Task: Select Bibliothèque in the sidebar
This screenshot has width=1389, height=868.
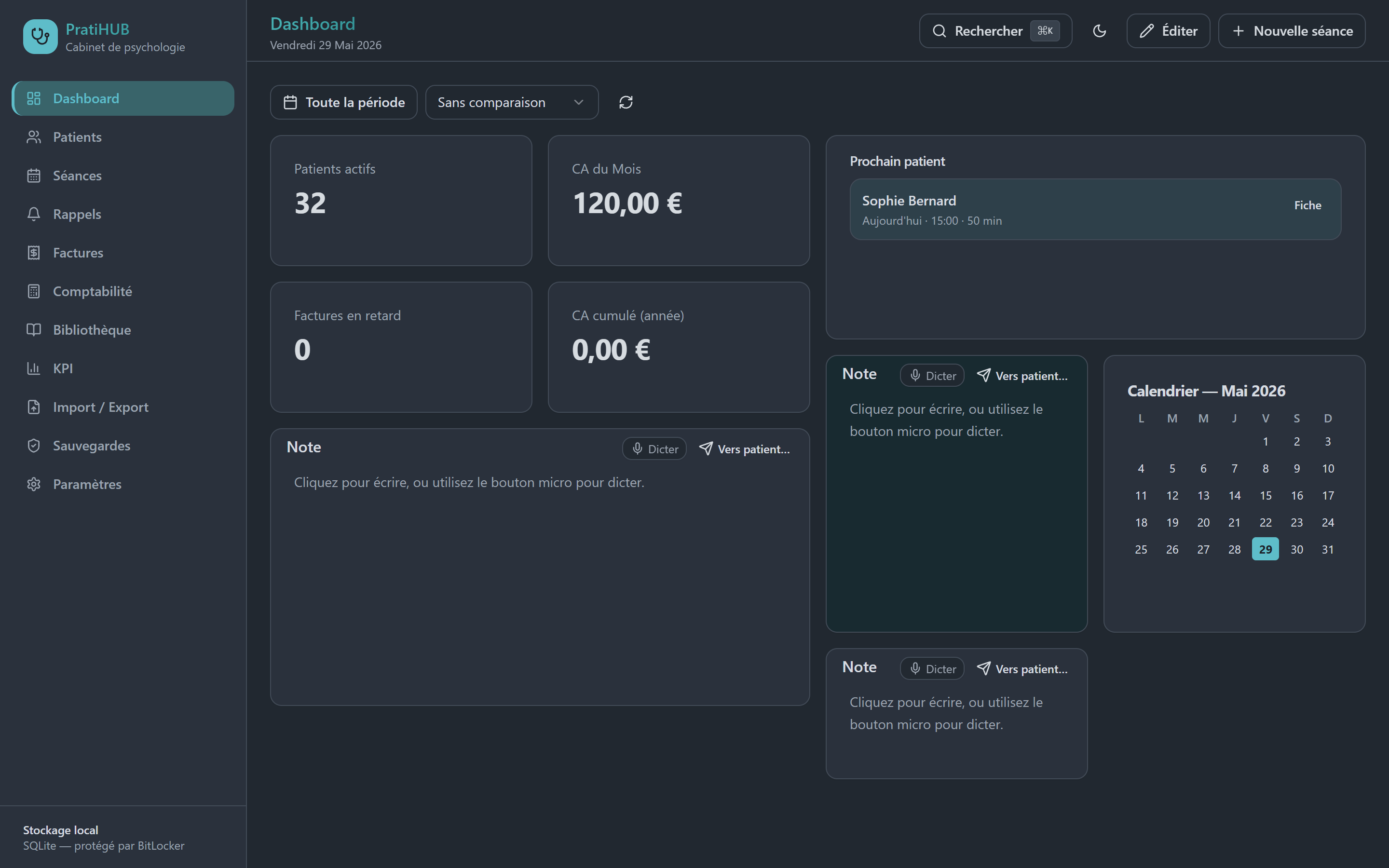Action: [x=123, y=329]
